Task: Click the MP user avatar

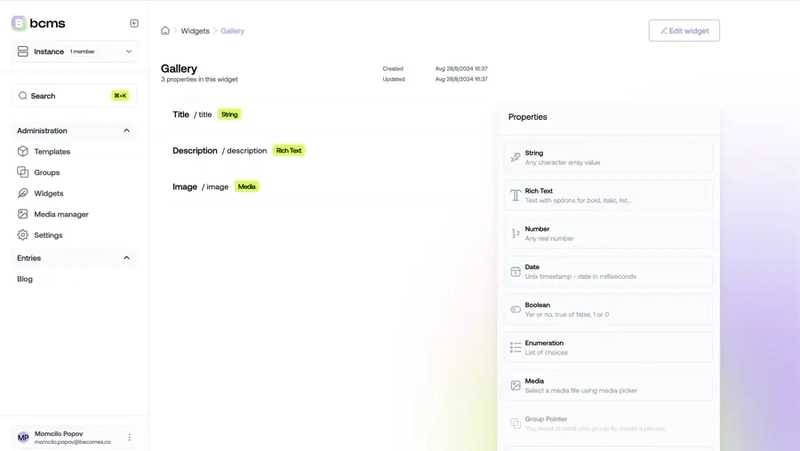Action: [23, 437]
